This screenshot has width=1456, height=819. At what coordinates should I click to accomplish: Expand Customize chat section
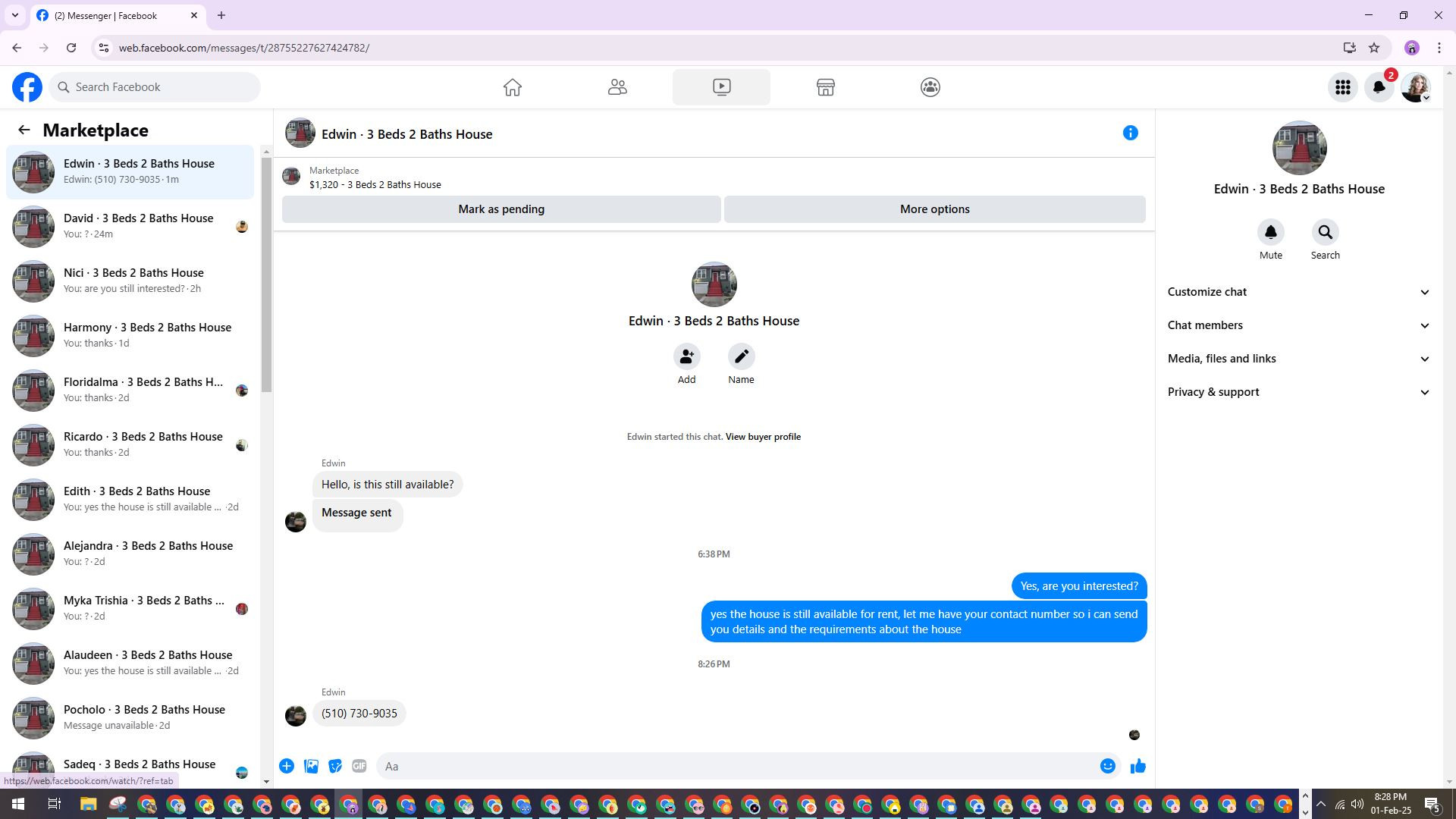1298,292
